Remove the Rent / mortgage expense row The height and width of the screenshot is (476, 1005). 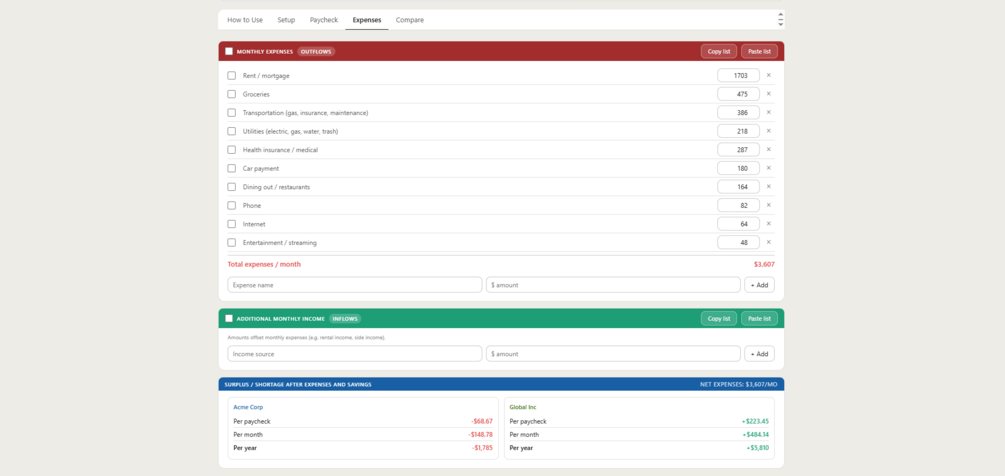[x=768, y=75]
